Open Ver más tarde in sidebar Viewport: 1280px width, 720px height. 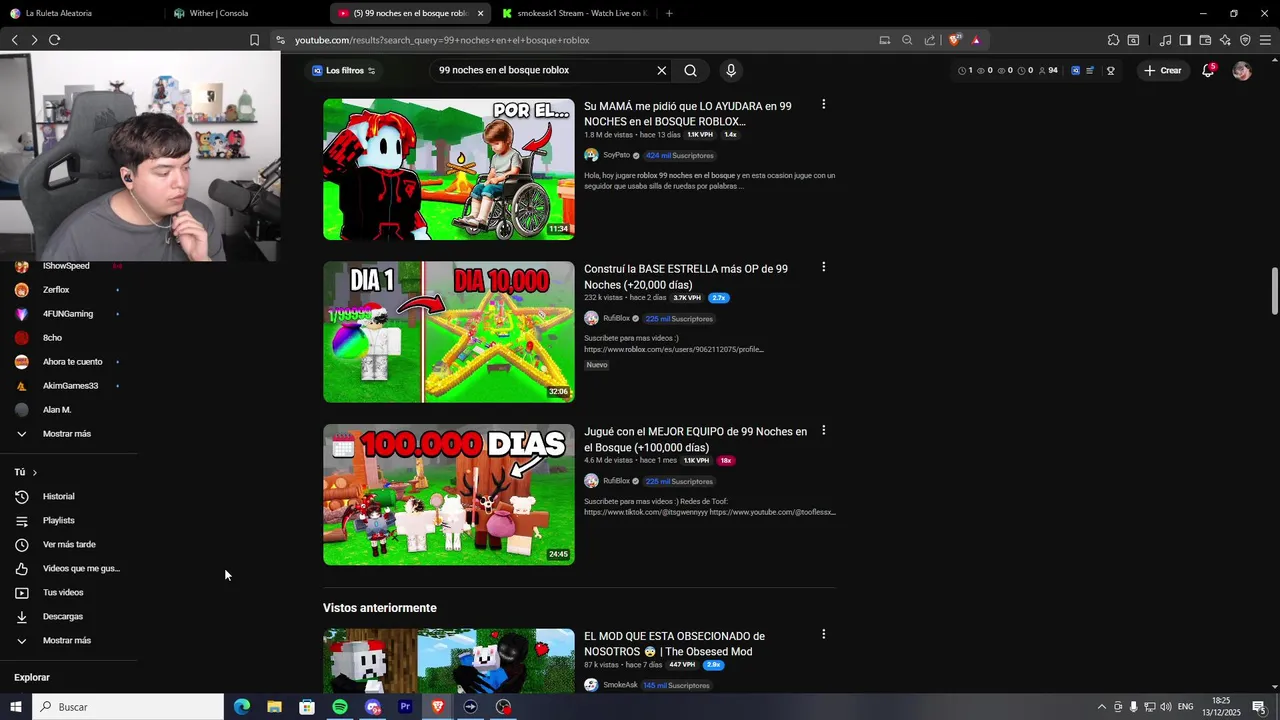pos(68,544)
